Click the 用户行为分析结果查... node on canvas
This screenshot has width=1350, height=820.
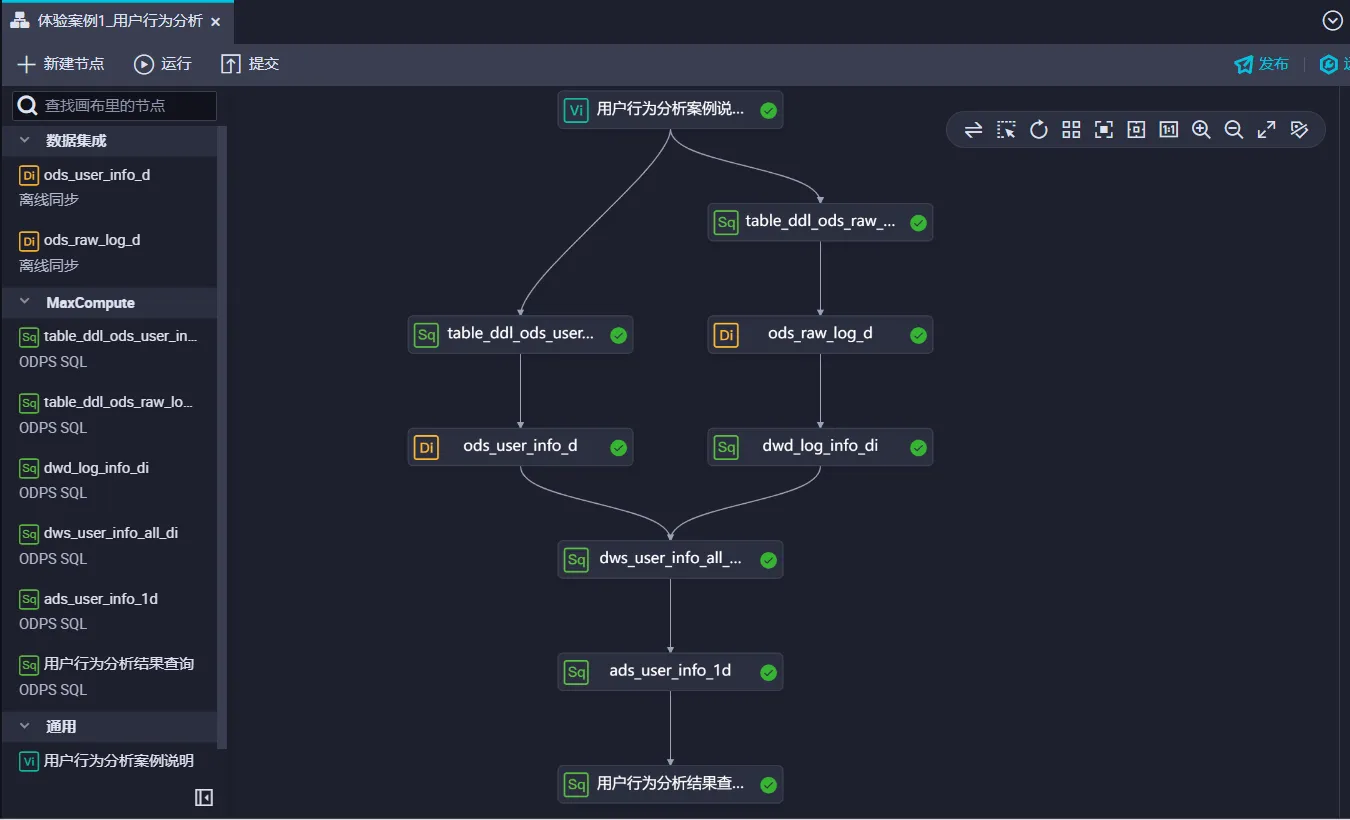670,784
